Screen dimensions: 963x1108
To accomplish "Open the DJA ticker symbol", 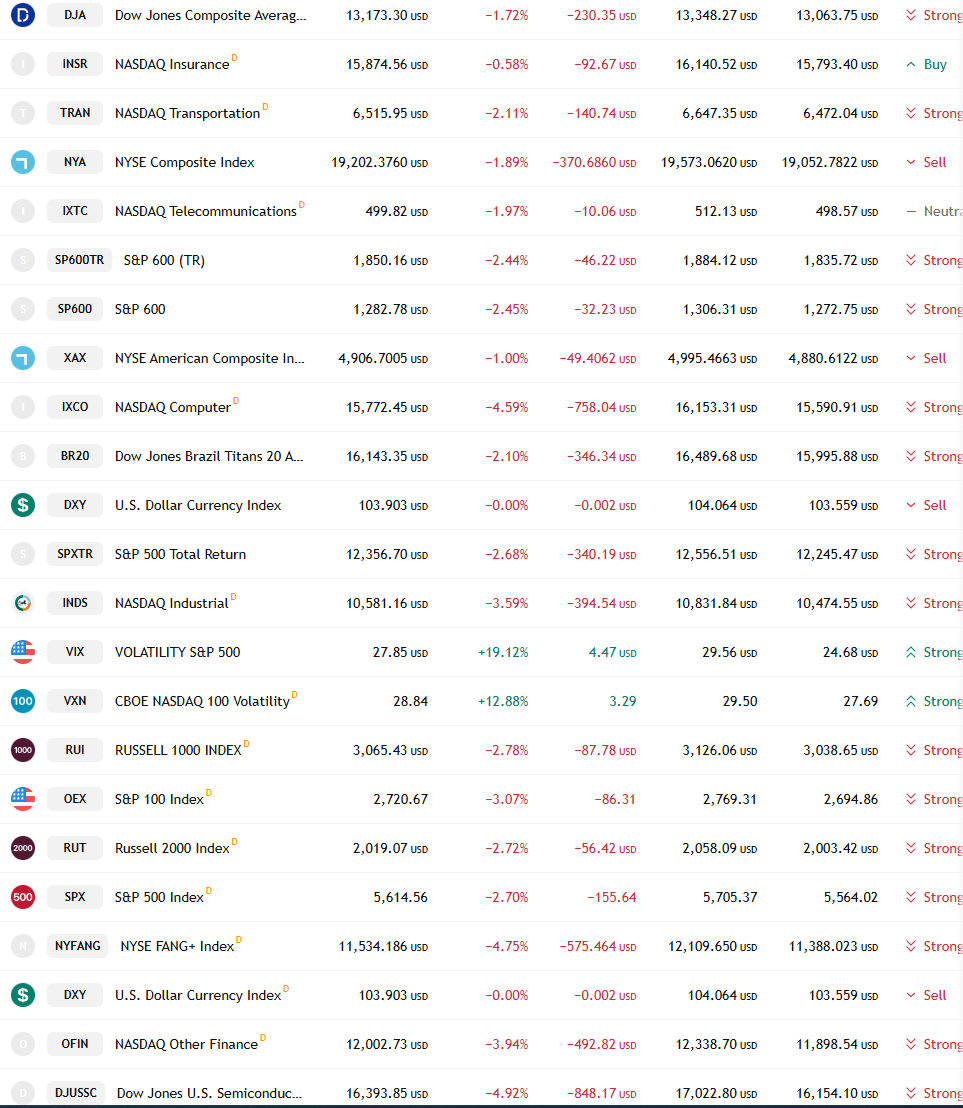I will 75,15.
